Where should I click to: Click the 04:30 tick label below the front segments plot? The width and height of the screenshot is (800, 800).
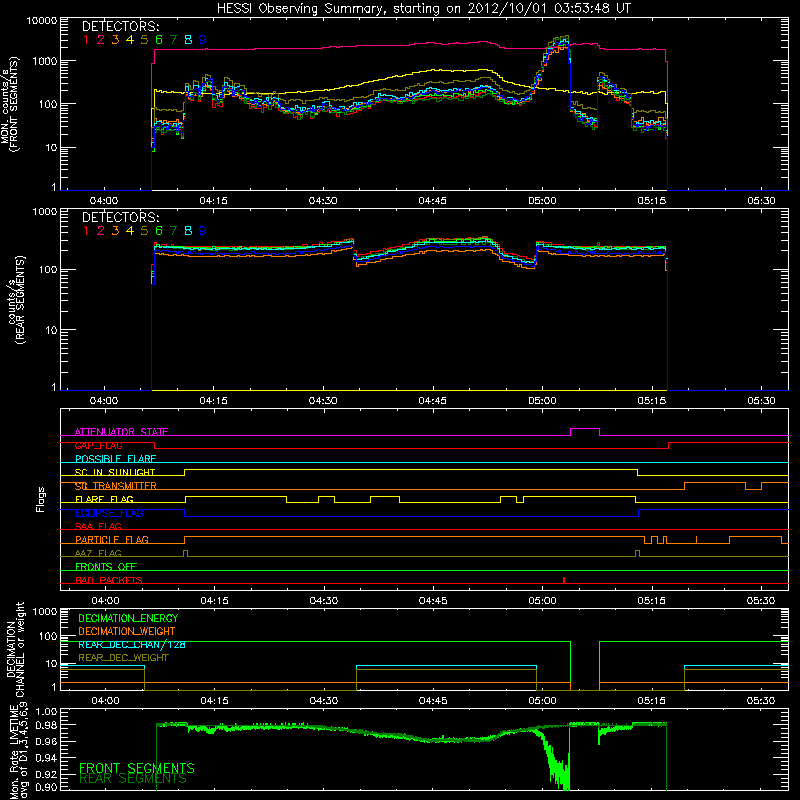click(x=323, y=201)
